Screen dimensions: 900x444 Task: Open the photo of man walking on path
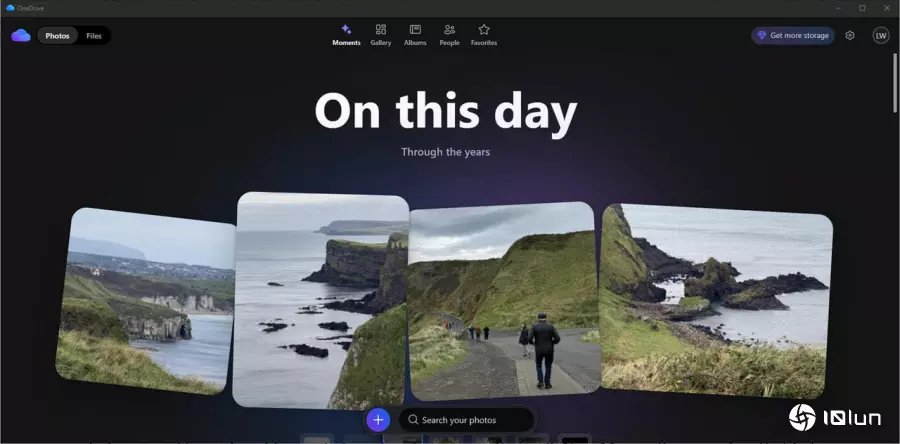(505, 300)
